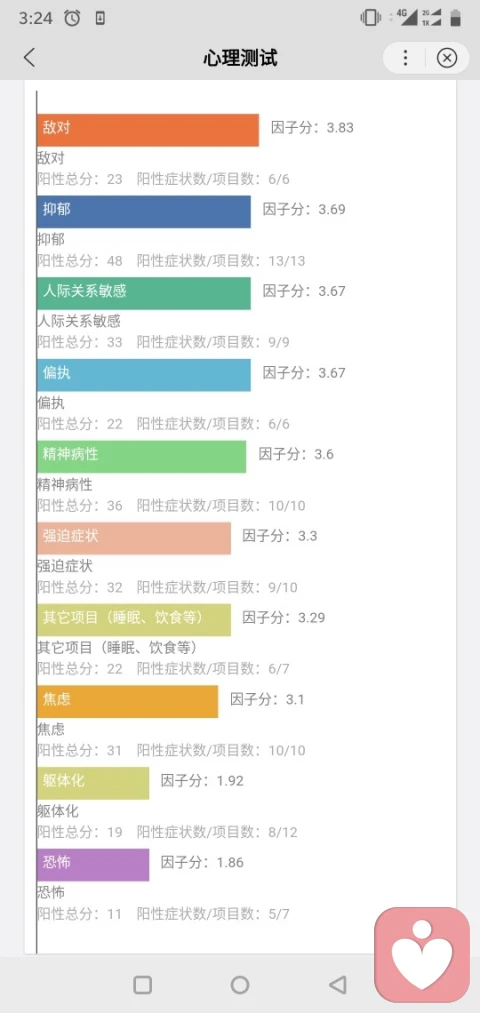Select the teal 人际关系敏感 bar
This screenshot has height=1013, width=480.
click(x=143, y=293)
